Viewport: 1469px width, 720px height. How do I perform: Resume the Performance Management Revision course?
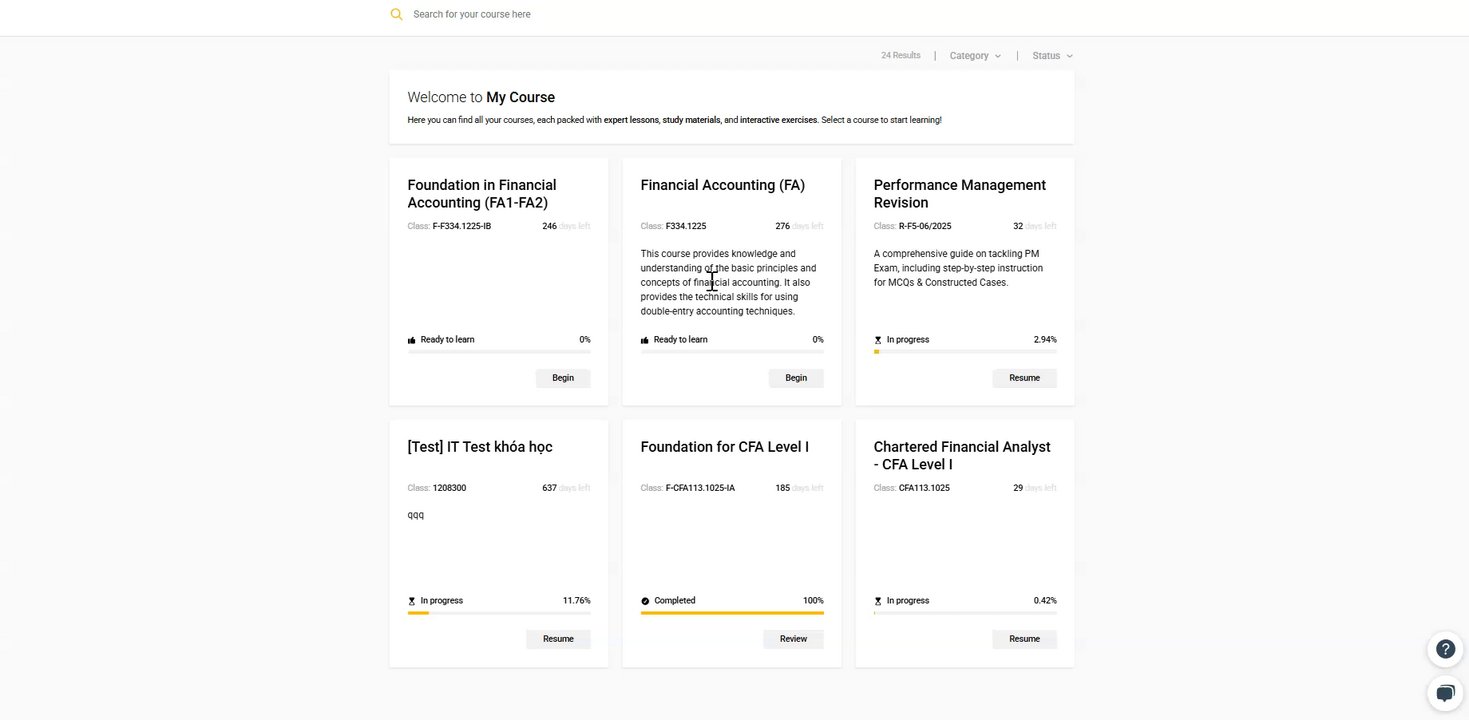coord(1024,378)
